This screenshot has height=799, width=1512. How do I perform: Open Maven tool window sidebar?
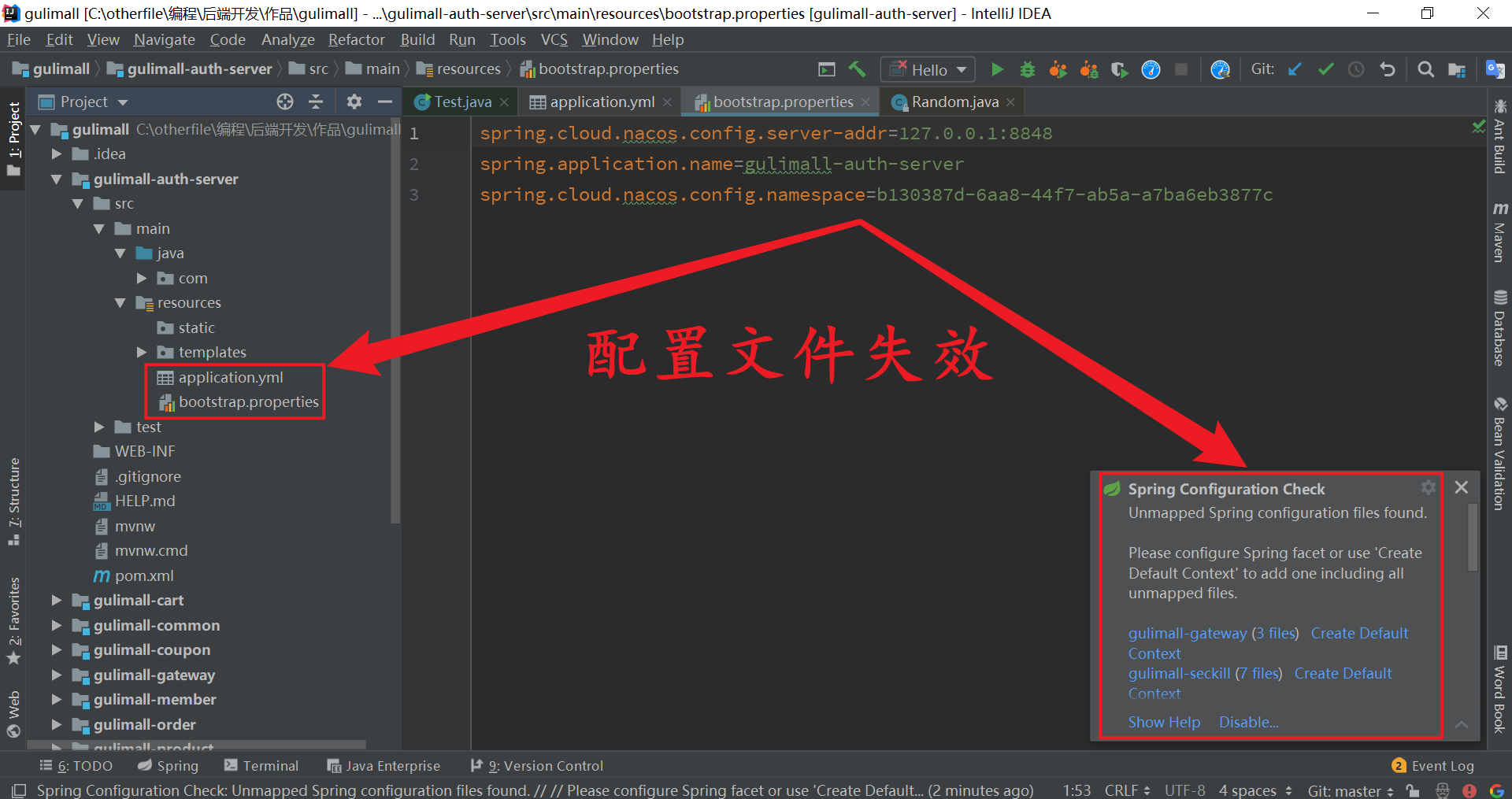[x=1499, y=231]
